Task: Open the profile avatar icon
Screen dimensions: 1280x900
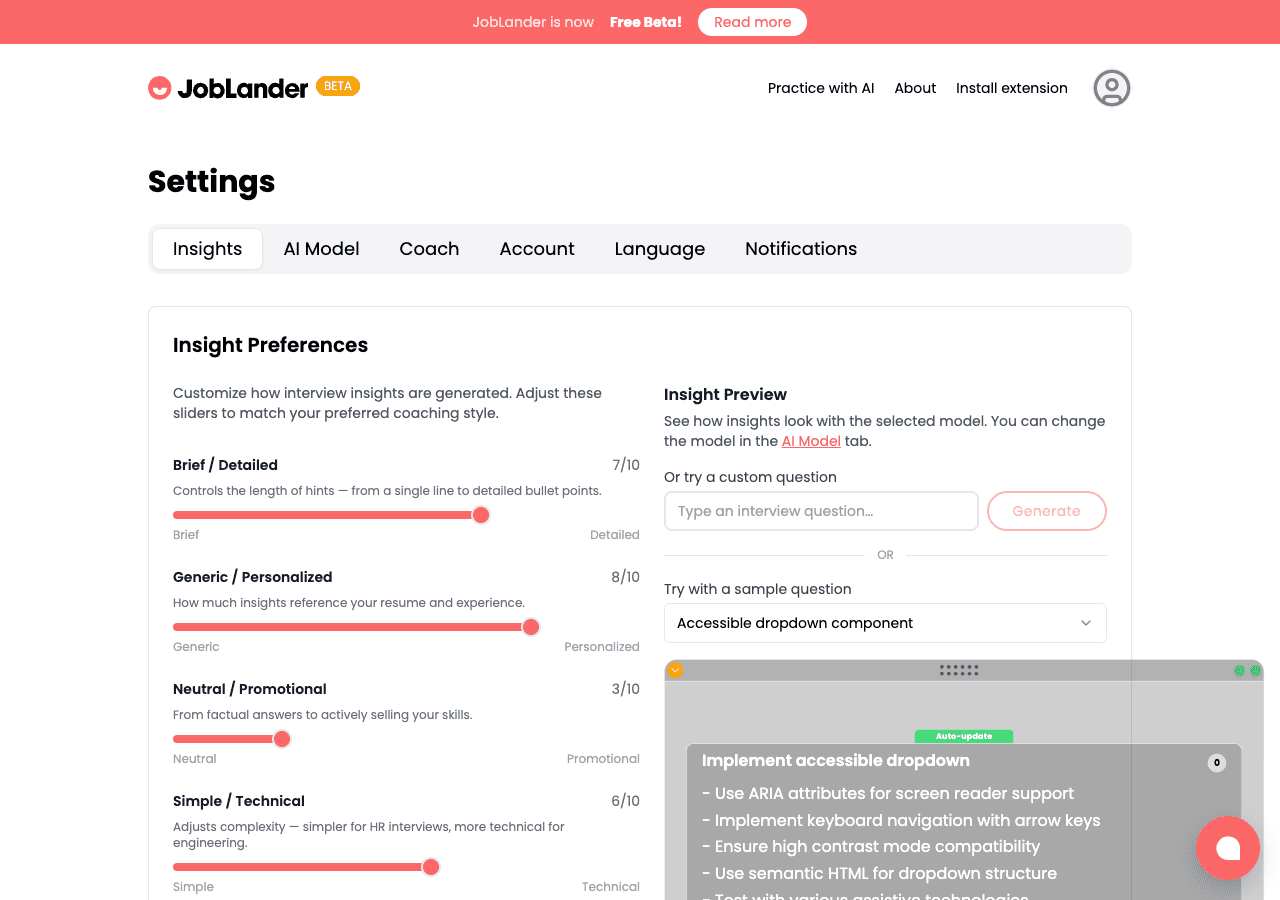Action: coord(1111,88)
